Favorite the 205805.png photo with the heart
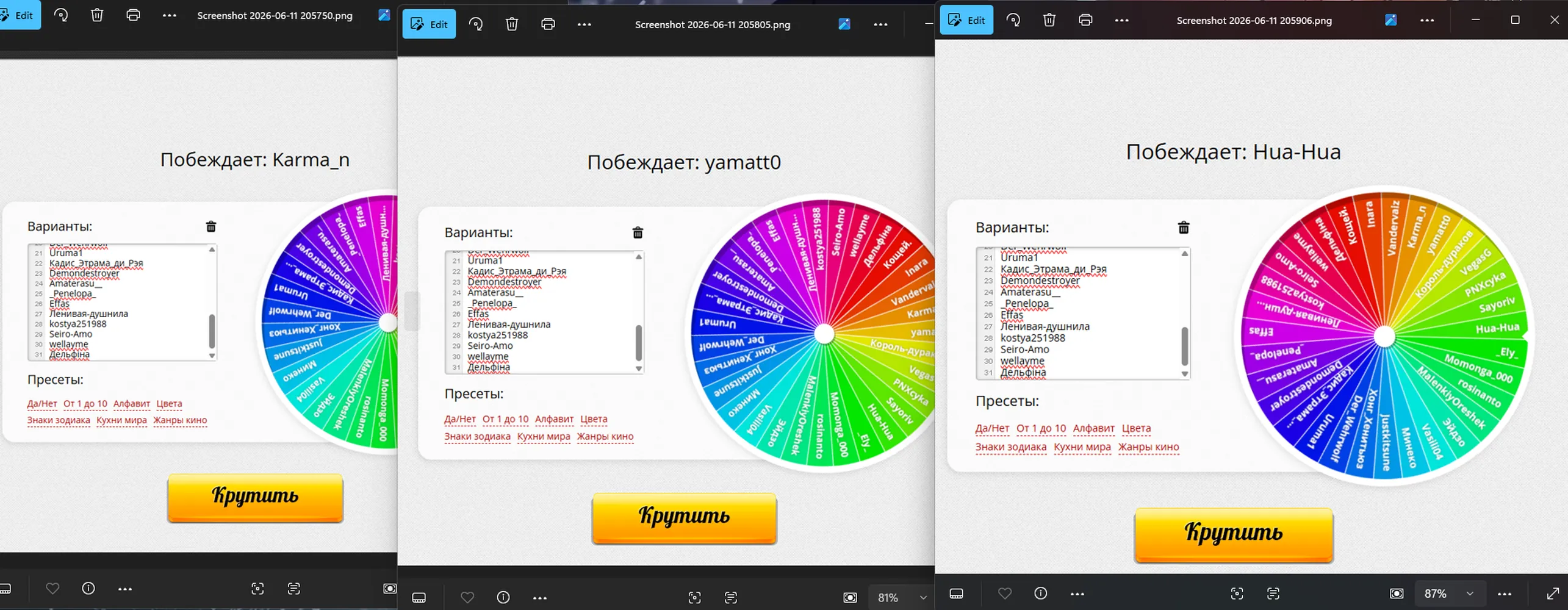 pyautogui.click(x=467, y=598)
